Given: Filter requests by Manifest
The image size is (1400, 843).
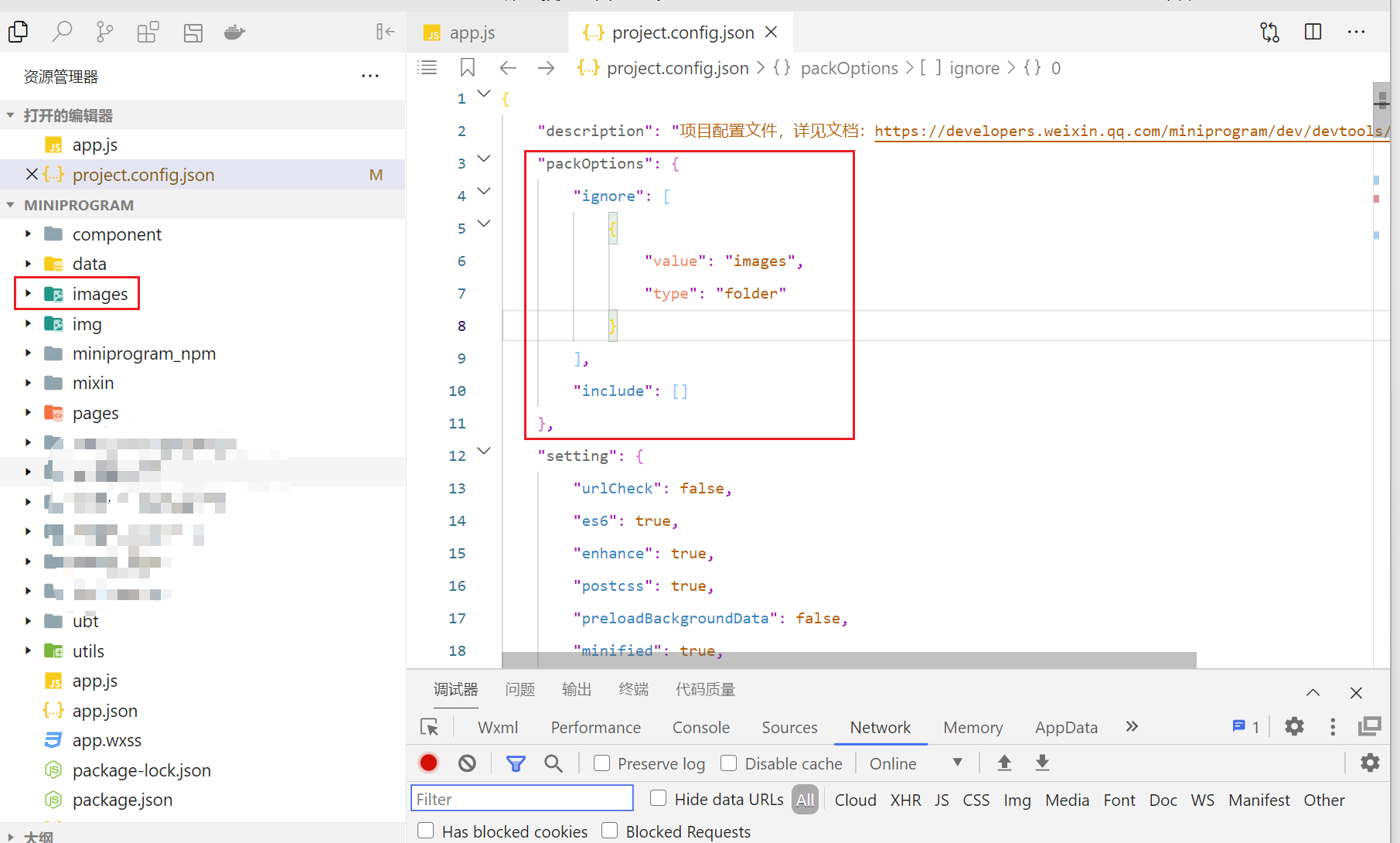Looking at the screenshot, I should (x=1259, y=800).
